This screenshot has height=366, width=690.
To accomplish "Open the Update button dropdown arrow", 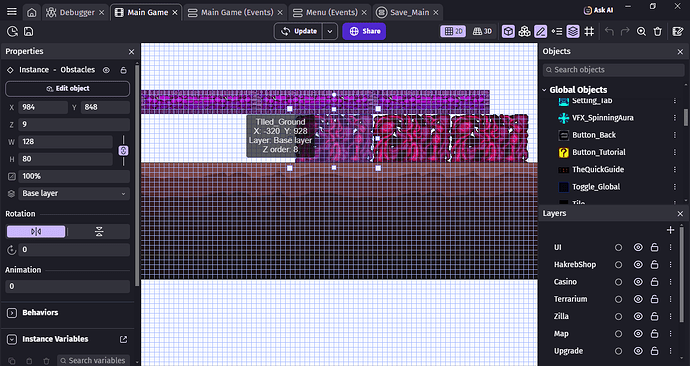I will (x=330, y=31).
